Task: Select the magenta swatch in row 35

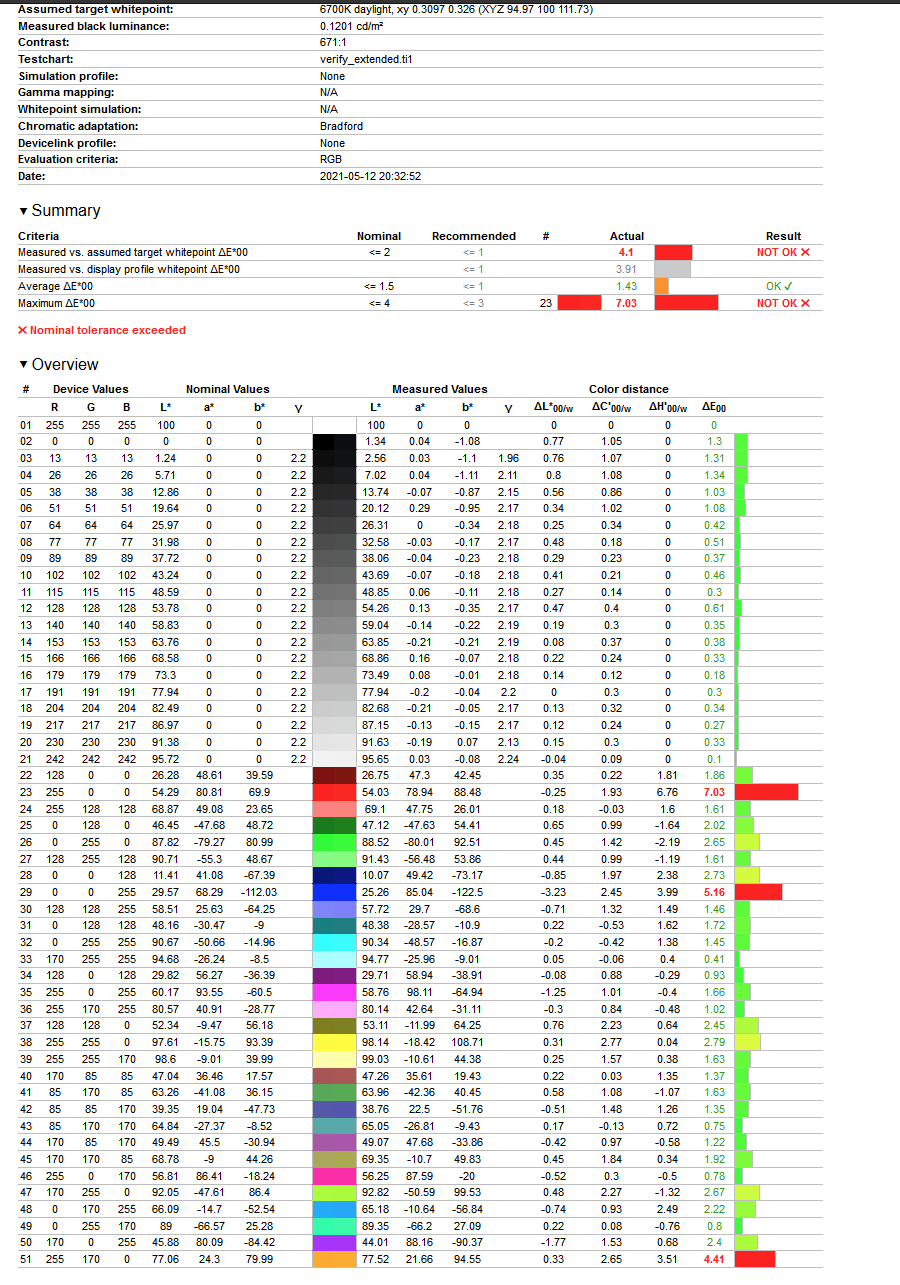Action: (334, 992)
